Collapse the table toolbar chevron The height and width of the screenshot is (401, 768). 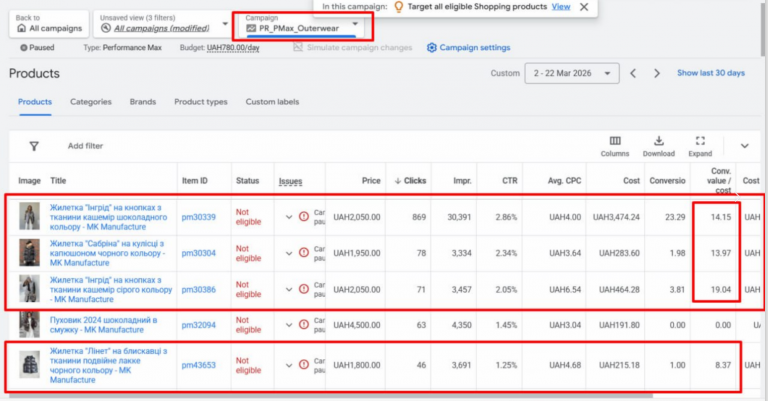[744, 146]
